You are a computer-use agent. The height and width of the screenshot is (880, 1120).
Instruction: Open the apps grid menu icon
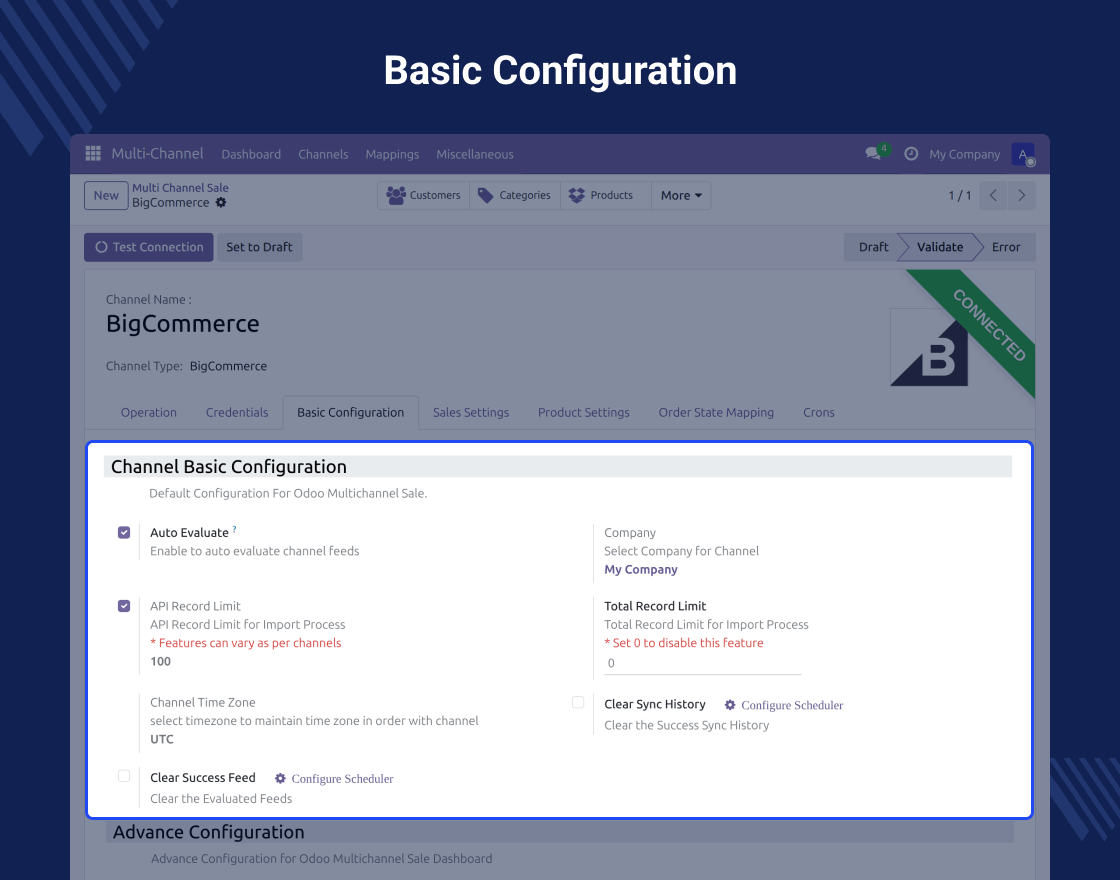click(93, 154)
